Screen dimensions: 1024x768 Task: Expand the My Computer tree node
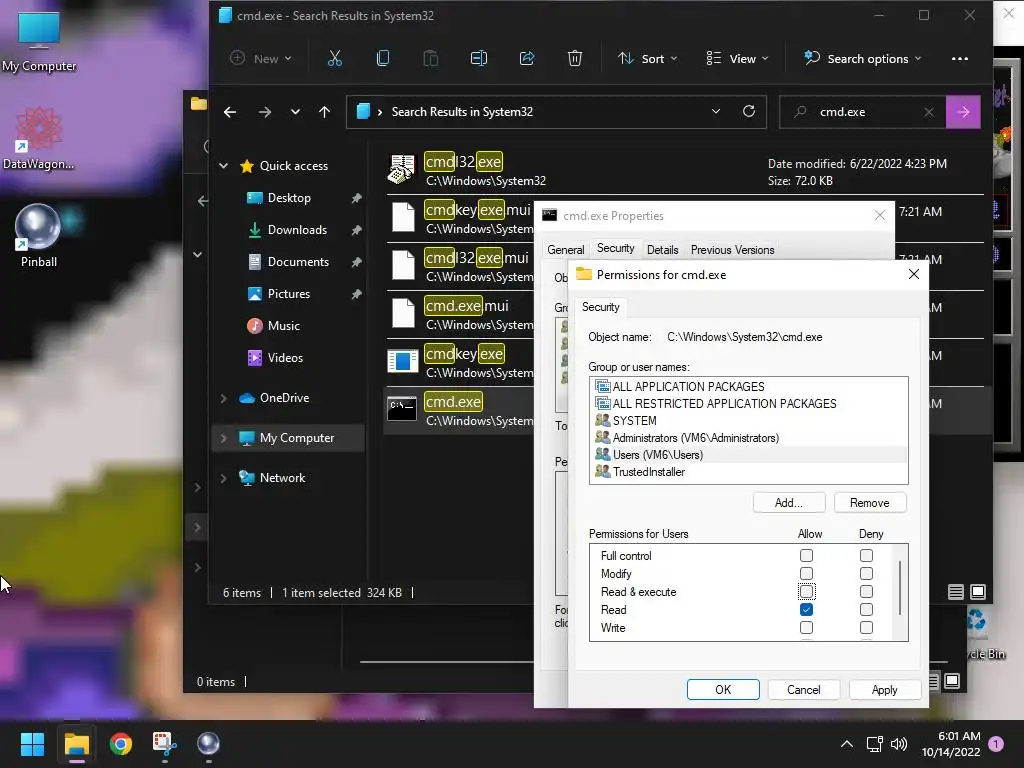[x=224, y=438]
